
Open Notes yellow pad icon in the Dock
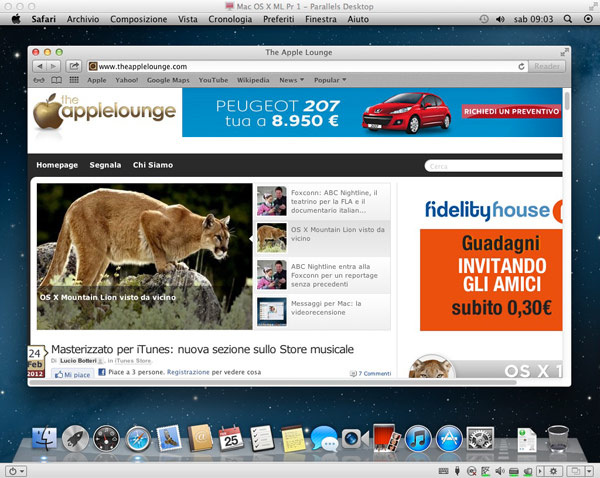click(293, 439)
